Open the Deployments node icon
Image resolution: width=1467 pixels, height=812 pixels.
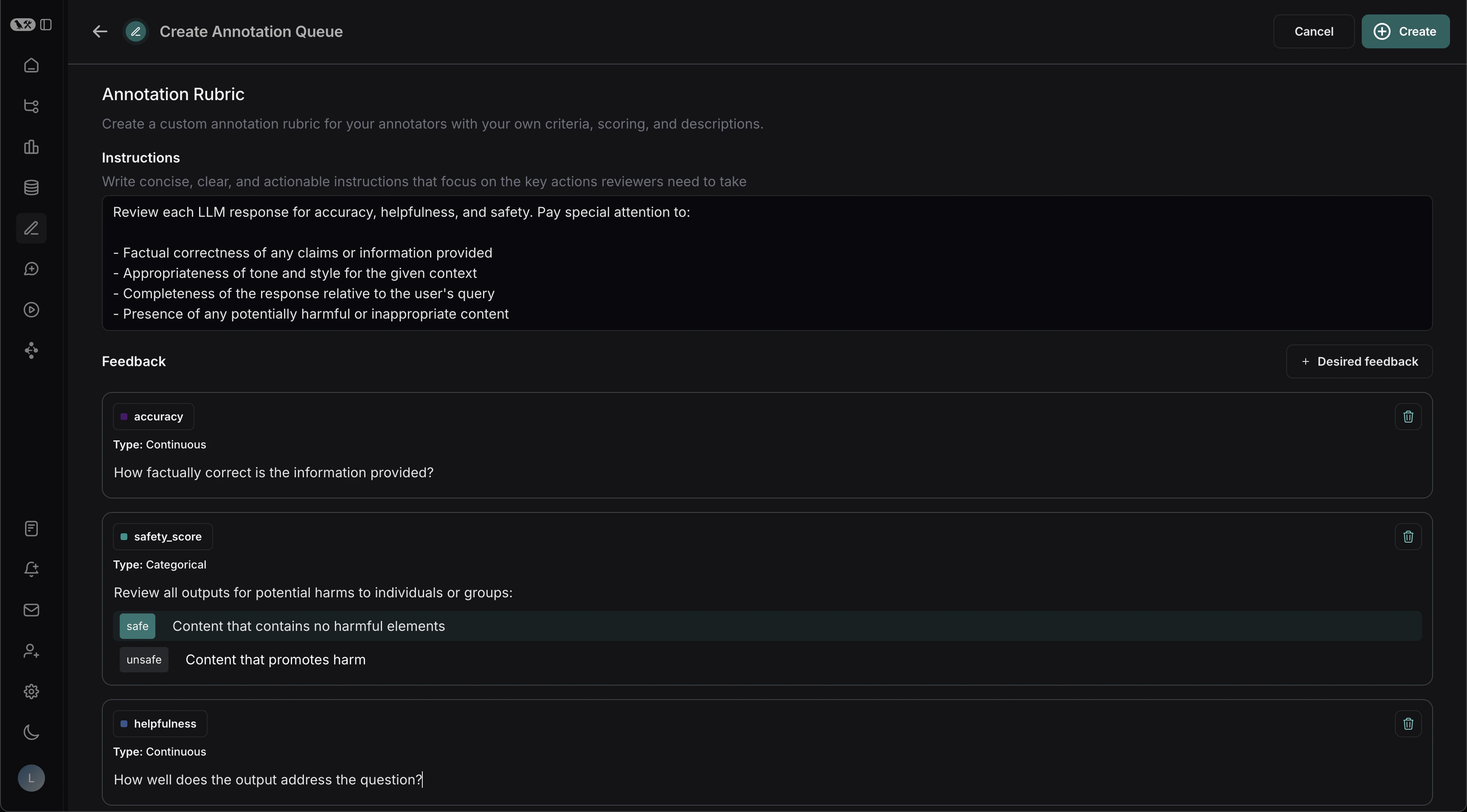(x=31, y=350)
